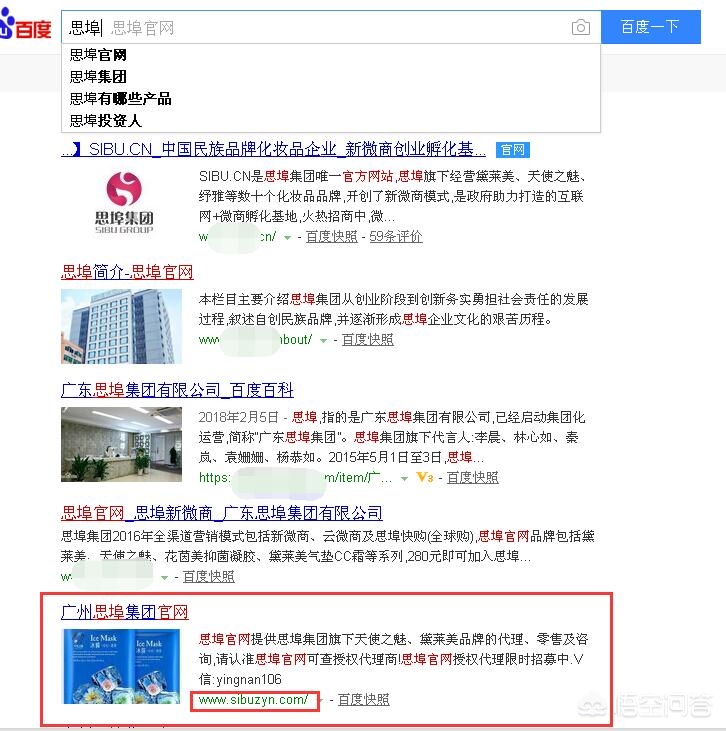This screenshot has height=731, width=726.
Task: Click the blue 官网 badge icon
Action: (x=512, y=150)
